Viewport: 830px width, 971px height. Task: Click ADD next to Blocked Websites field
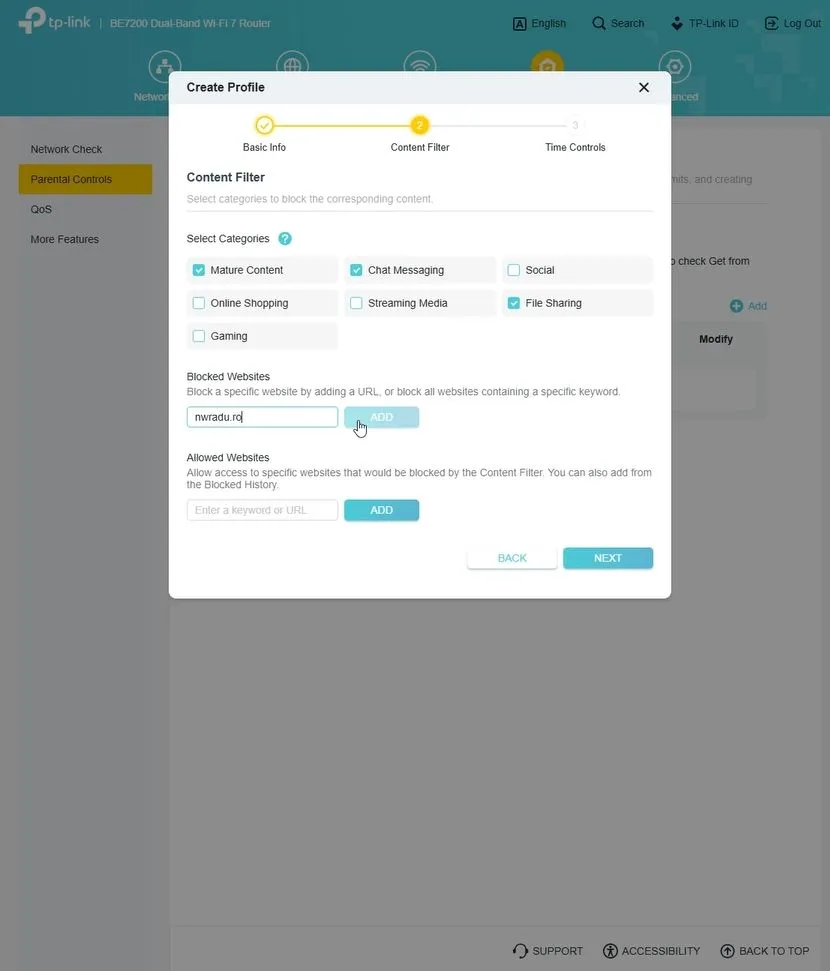click(381, 417)
